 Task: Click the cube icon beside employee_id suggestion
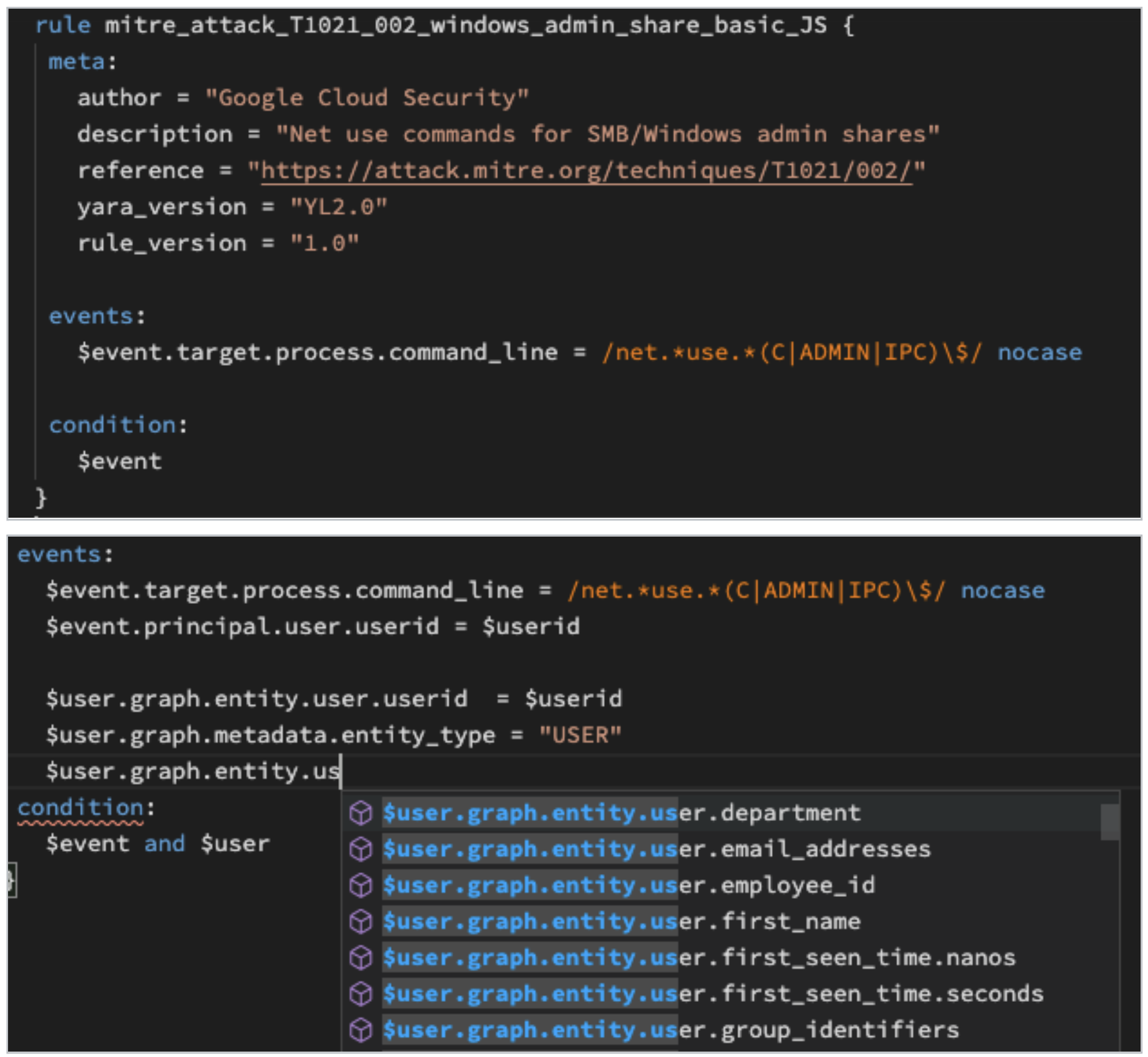tap(360, 886)
